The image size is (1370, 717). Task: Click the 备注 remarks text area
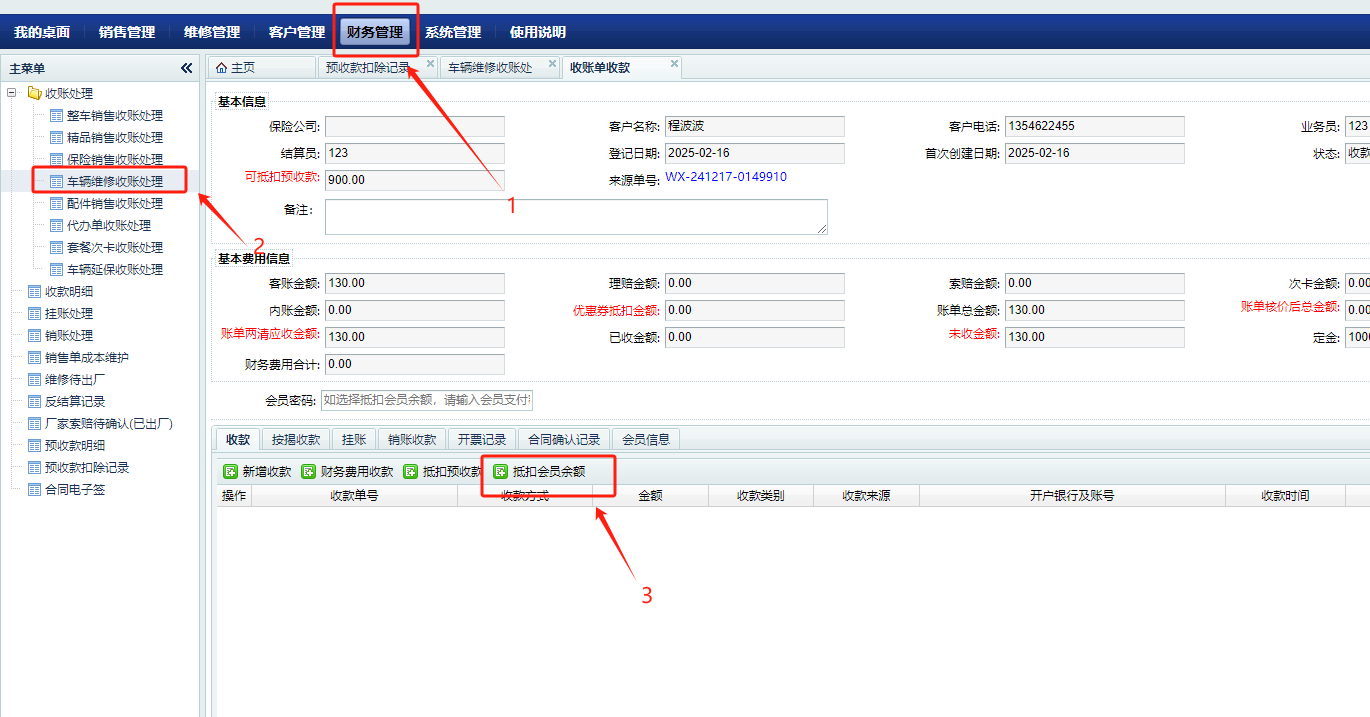[x=576, y=216]
